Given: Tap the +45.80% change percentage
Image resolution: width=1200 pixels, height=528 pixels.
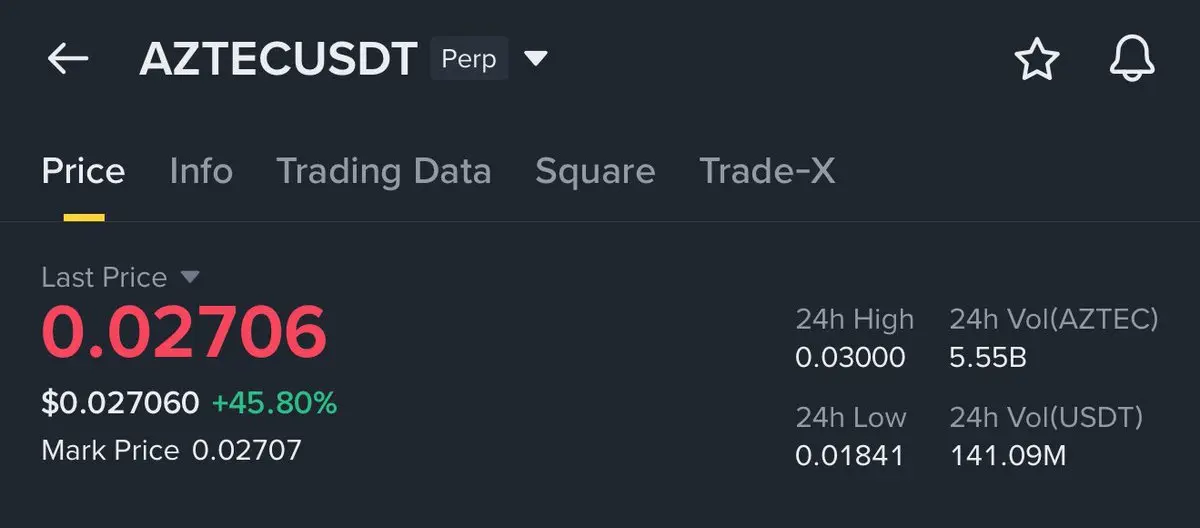Looking at the screenshot, I should click(x=274, y=403).
